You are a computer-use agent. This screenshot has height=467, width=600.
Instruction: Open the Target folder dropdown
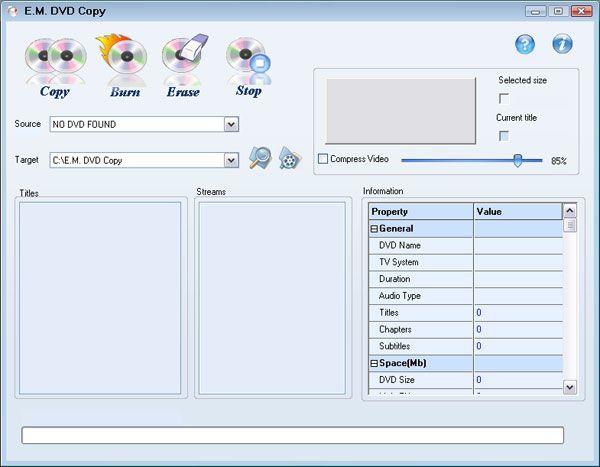(231, 160)
